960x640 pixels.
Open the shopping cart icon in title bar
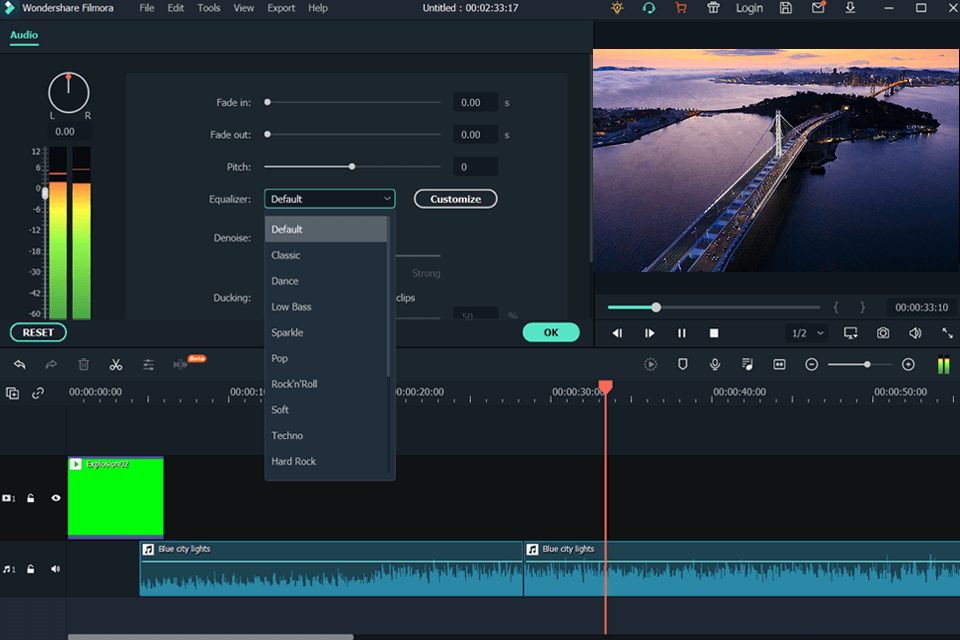[681, 8]
